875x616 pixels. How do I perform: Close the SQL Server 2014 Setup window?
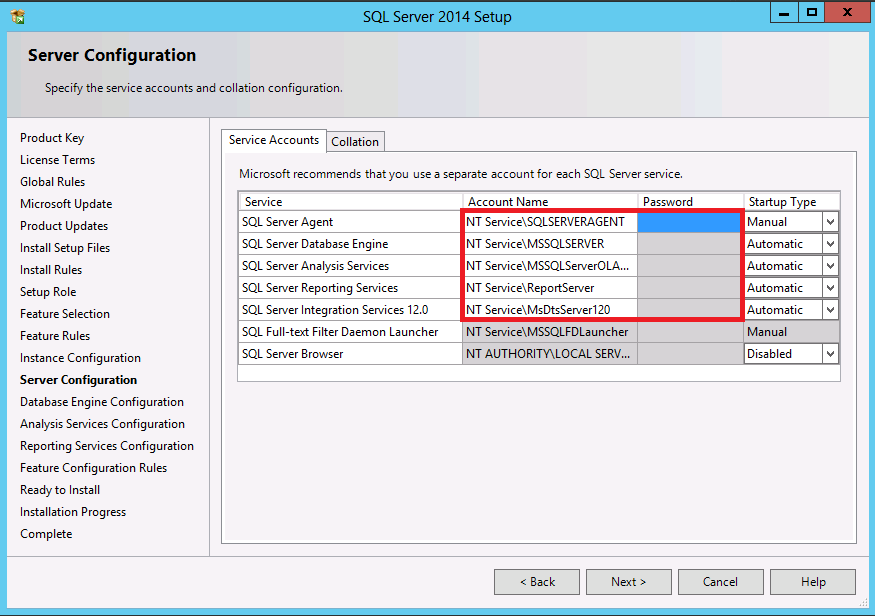pos(847,12)
